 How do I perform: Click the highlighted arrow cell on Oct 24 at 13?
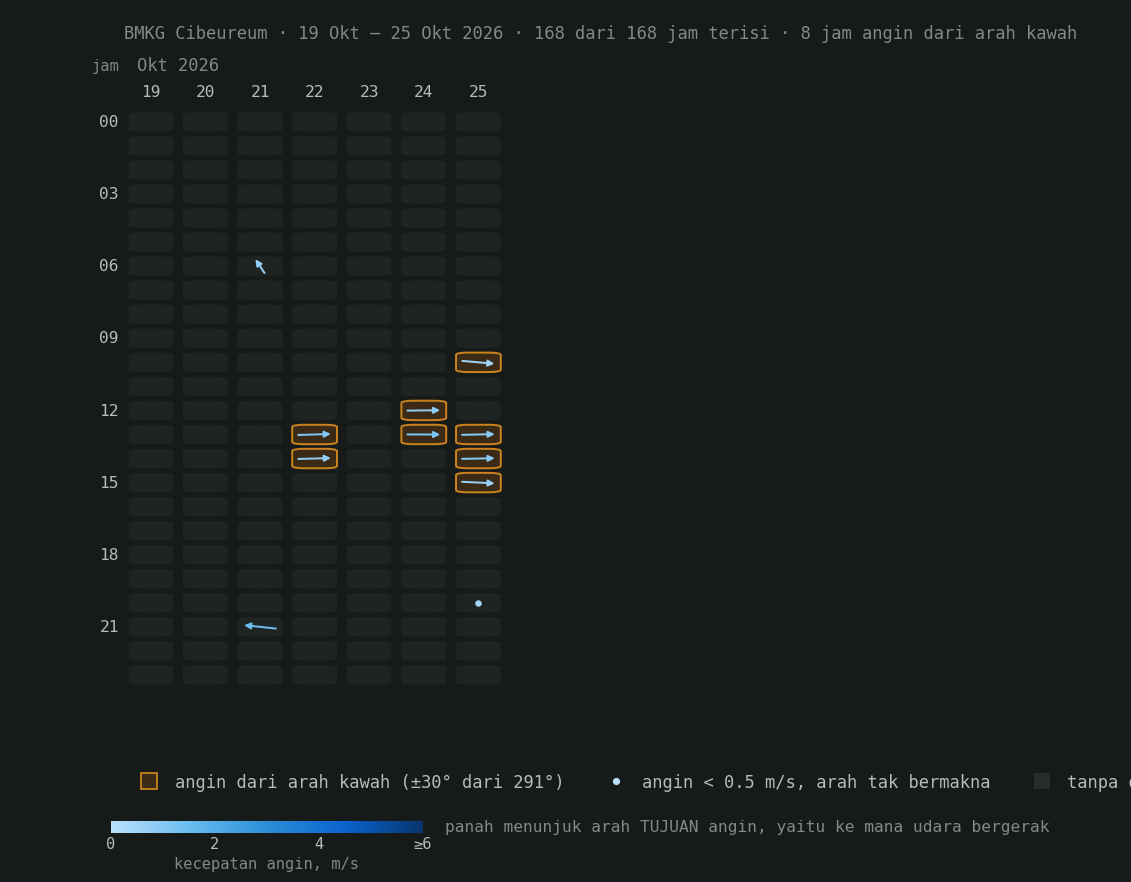(x=423, y=434)
